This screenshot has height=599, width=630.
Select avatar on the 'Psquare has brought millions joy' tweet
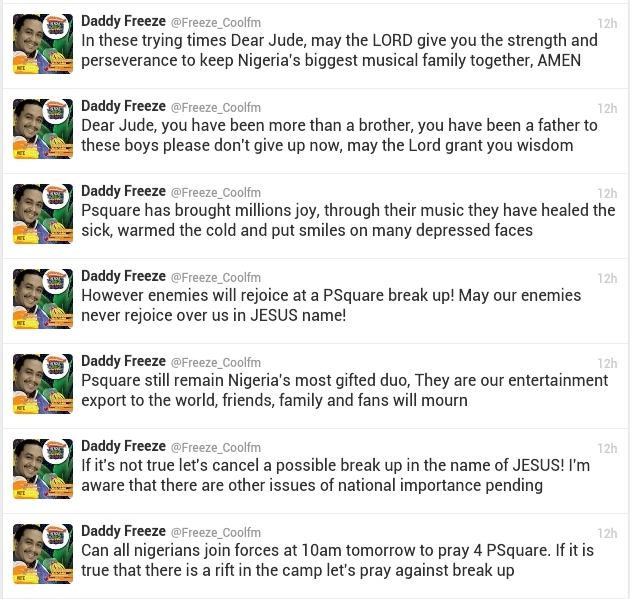(x=43, y=214)
